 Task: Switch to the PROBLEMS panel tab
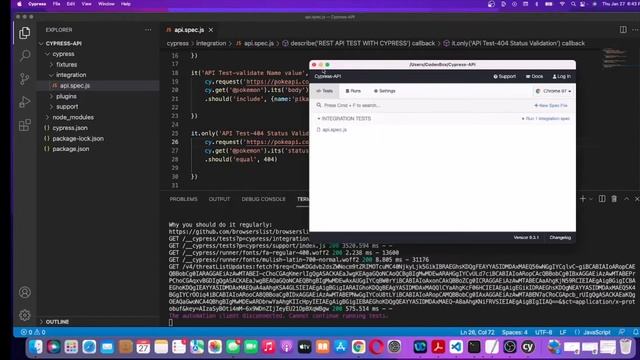point(183,199)
